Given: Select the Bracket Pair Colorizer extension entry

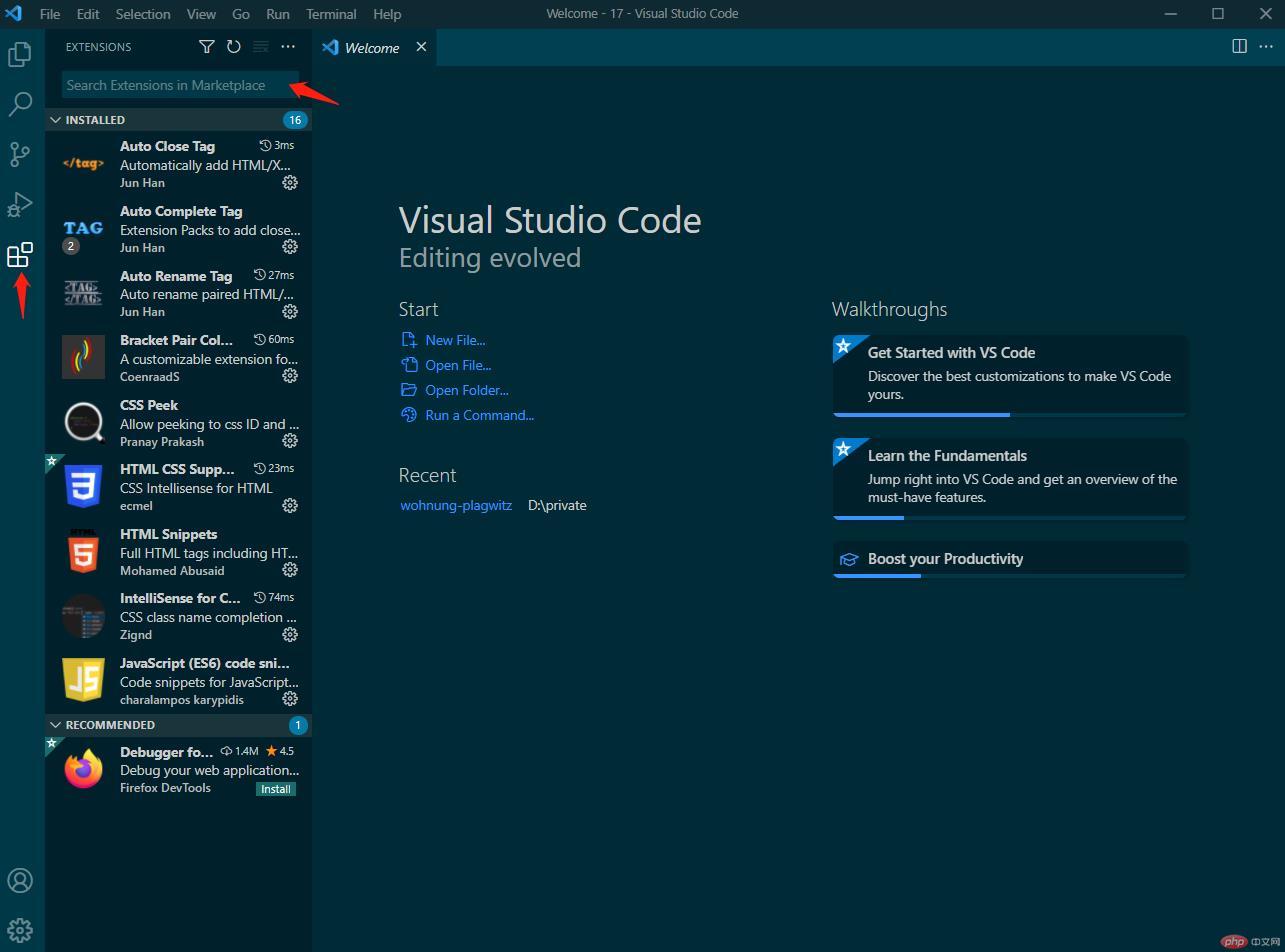Looking at the screenshot, I should coord(178,358).
